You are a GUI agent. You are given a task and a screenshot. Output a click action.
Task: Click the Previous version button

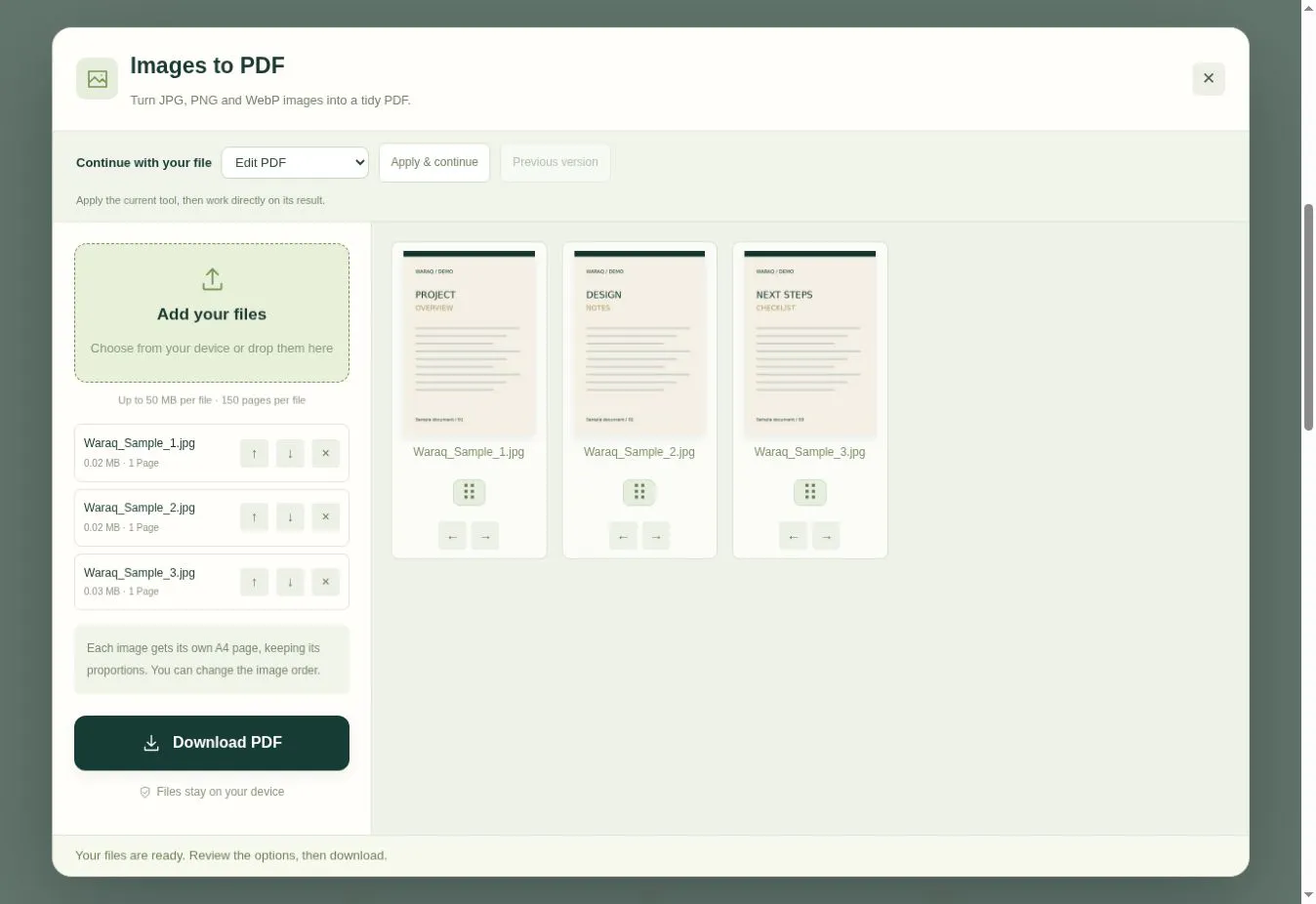pos(555,163)
